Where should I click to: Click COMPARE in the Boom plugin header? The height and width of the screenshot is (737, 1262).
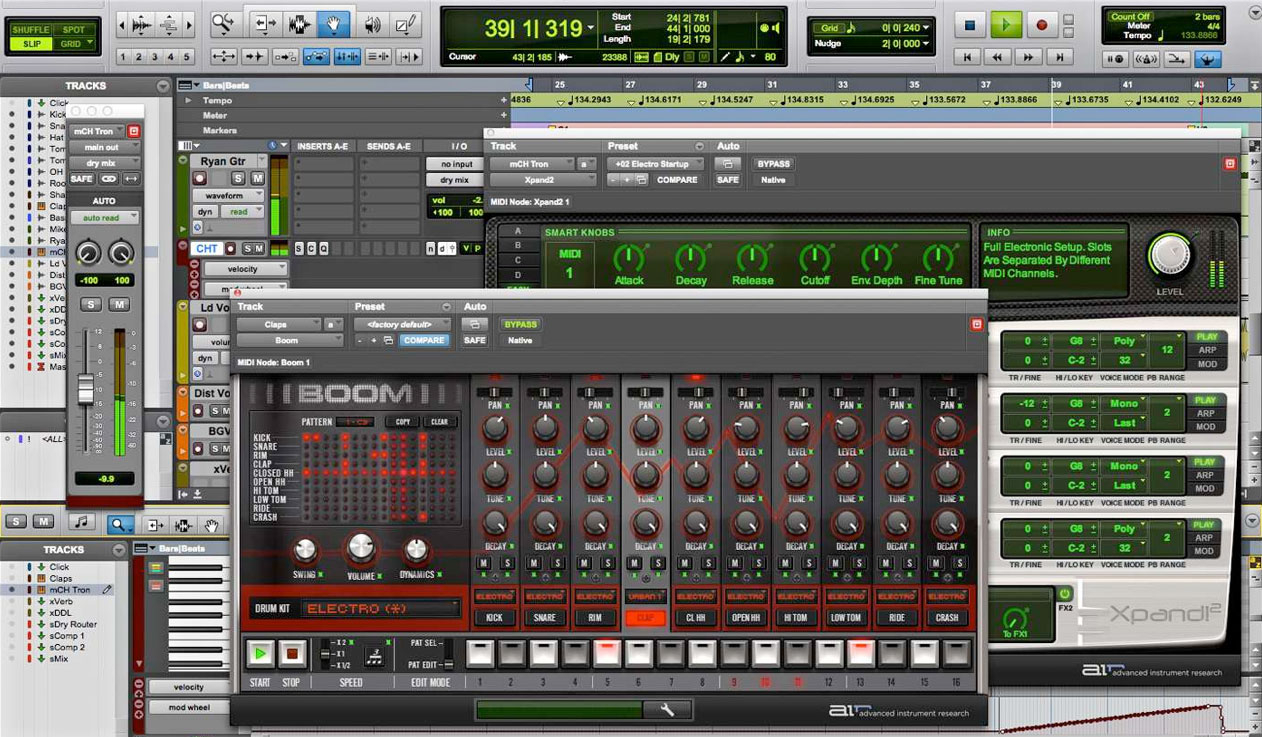(424, 340)
